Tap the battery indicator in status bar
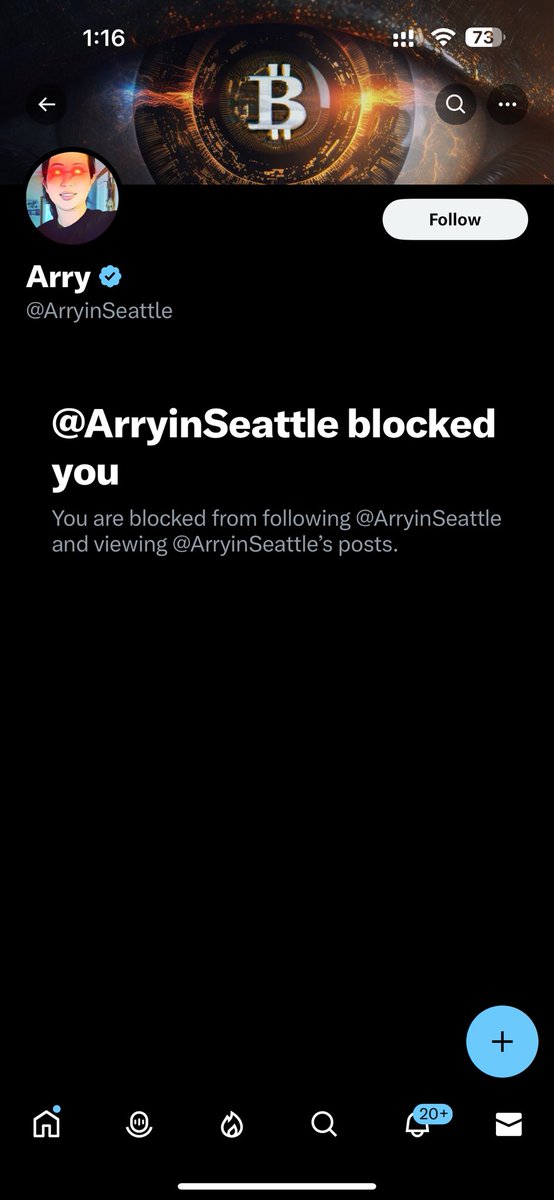The width and height of the screenshot is (554, 1200). click(x=484, y=38)
